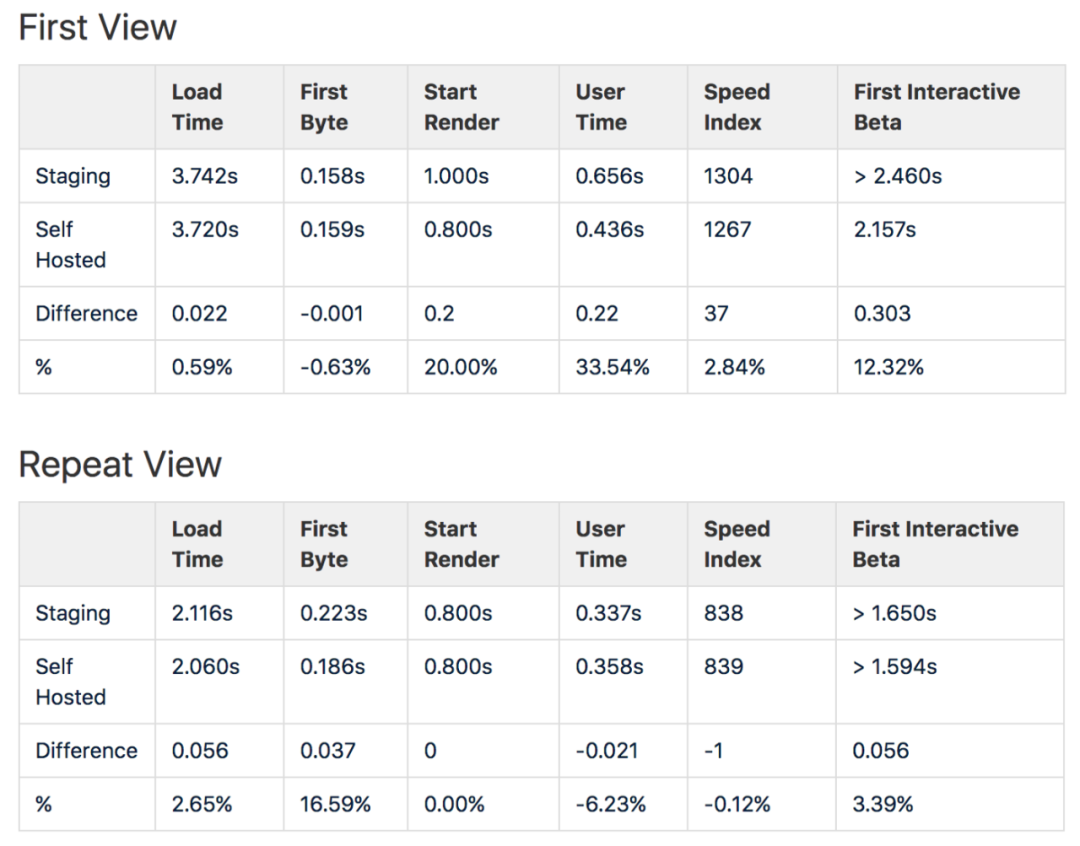Click the 838 Staging speed index cell
Viewport: 1080px width, 846px height.
coord(723,614)
